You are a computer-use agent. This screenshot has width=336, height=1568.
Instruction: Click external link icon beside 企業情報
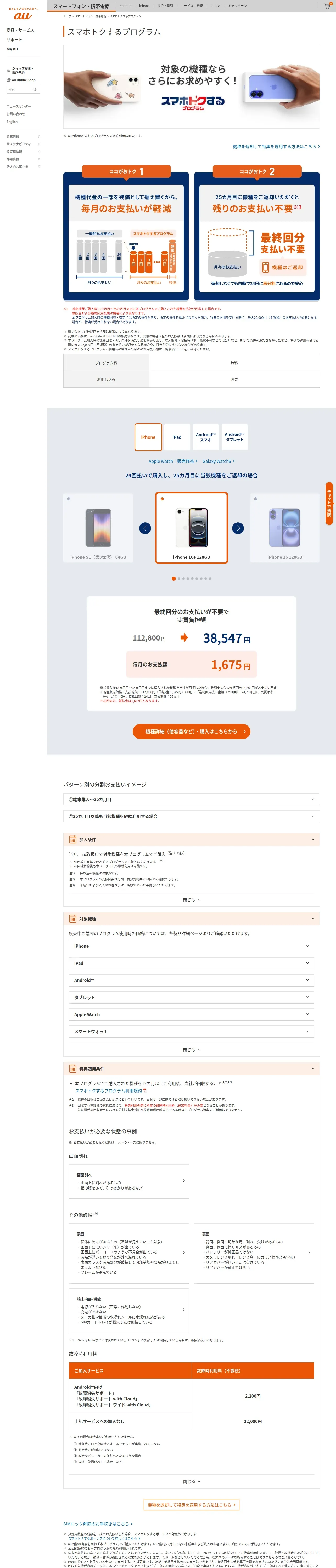[x=39, y=136]
